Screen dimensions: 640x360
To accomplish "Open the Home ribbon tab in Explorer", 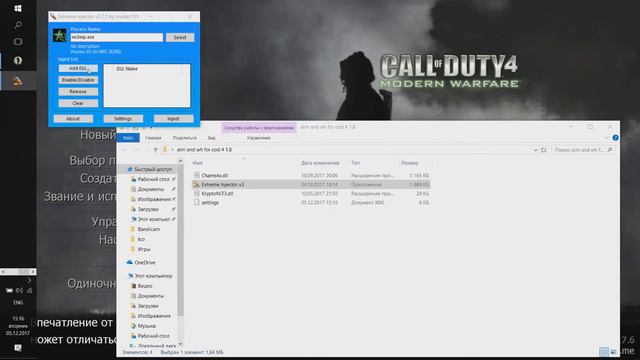I will point(153,138).
